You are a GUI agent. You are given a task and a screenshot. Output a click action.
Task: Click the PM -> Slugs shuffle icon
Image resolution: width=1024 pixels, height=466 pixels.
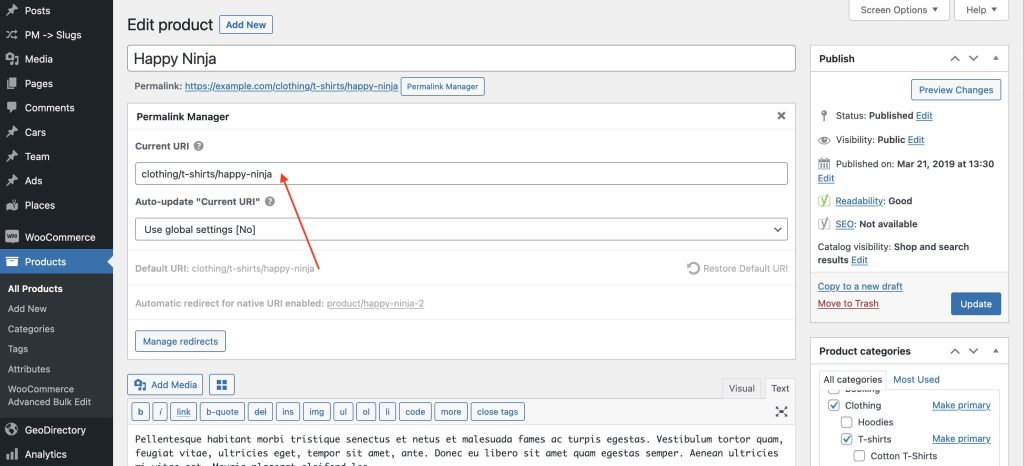[12, 35]
